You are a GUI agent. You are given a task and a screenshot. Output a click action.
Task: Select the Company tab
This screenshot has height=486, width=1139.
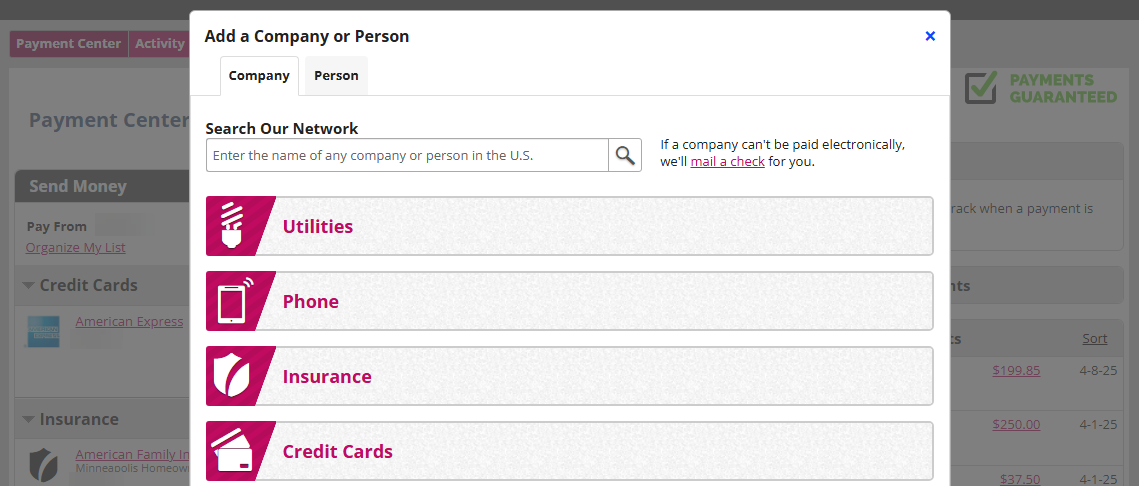tap(259, 76)
